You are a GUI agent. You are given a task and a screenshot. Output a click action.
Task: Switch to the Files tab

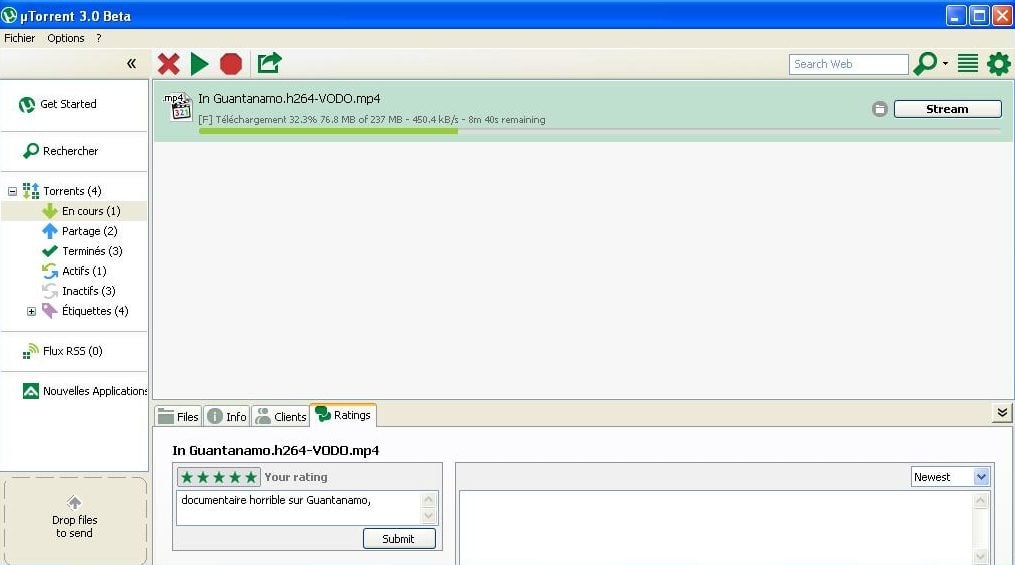179,417
